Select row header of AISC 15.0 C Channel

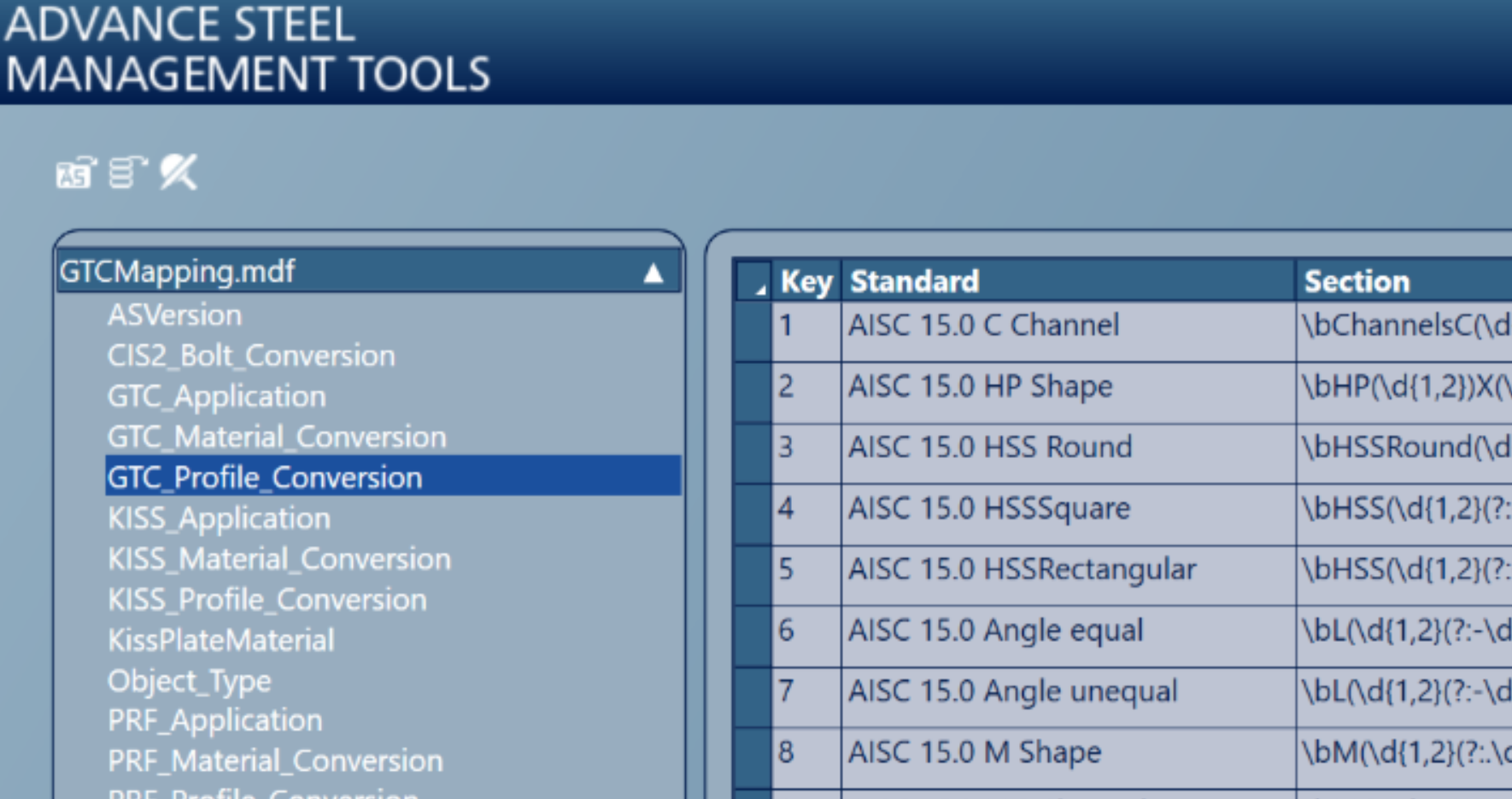(x=753, y=332)
